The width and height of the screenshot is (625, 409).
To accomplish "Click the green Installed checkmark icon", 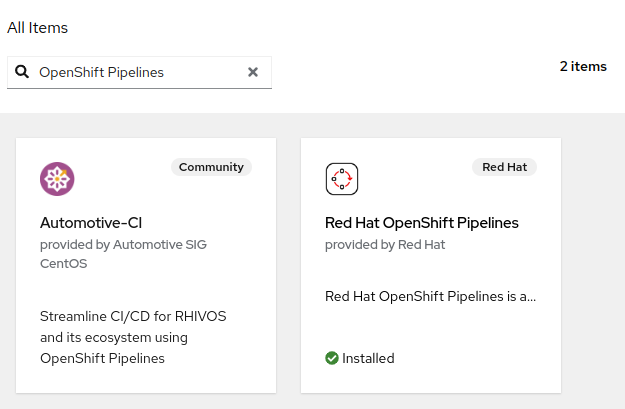I will (332, 358).
